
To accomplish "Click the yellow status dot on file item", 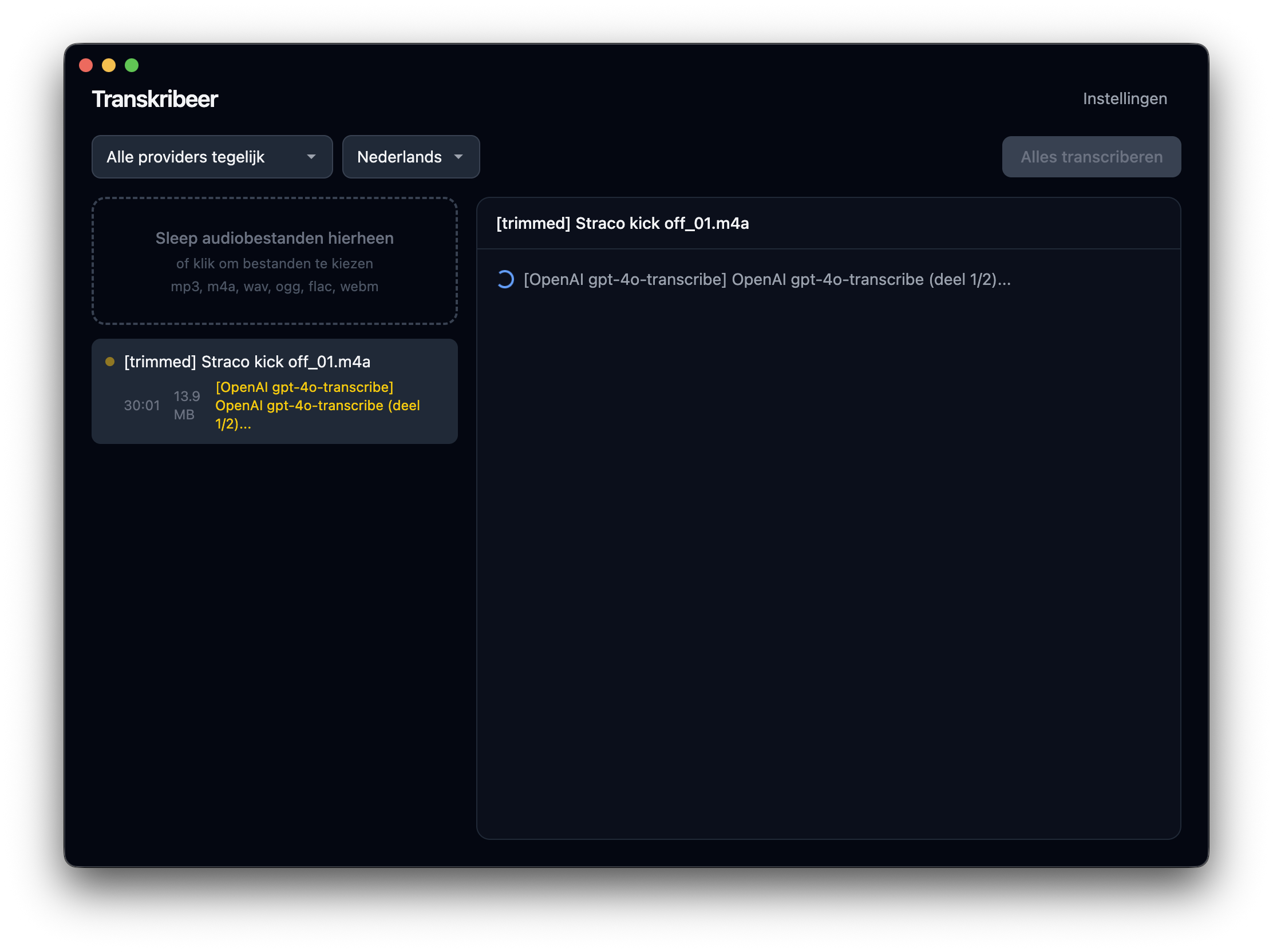I will 110,362.
